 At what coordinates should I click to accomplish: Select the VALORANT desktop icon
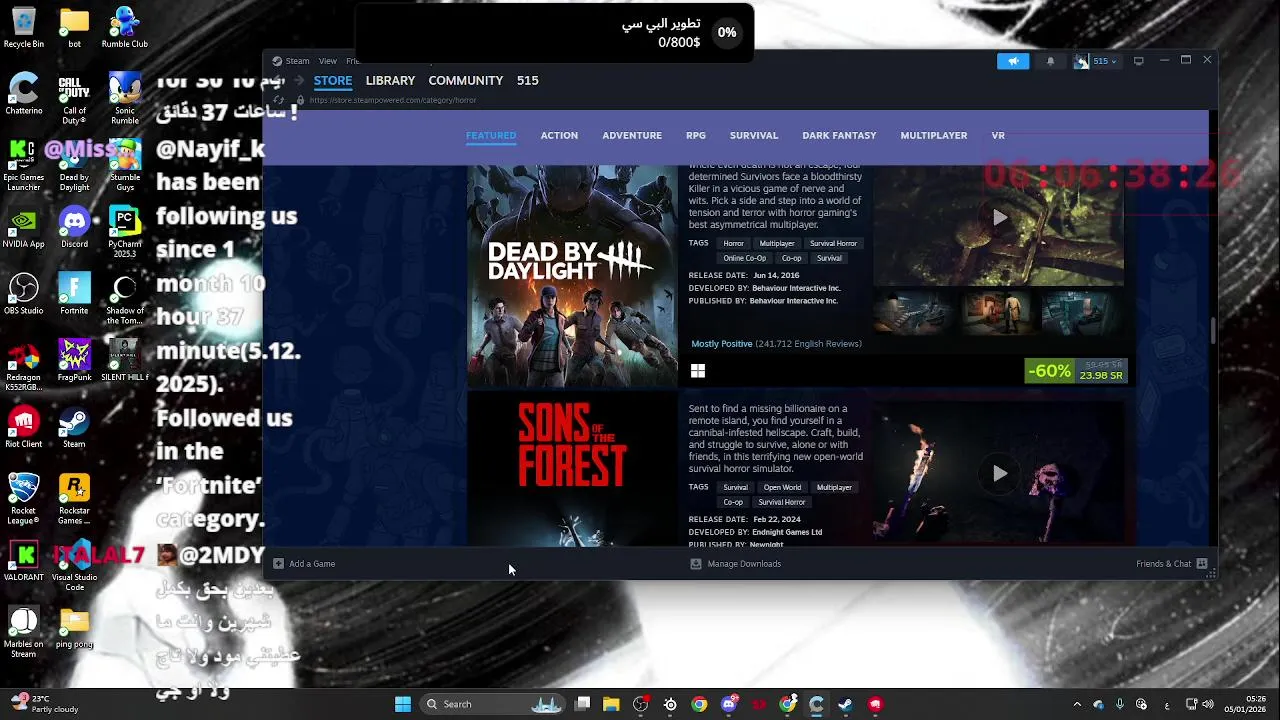[24, 561]
